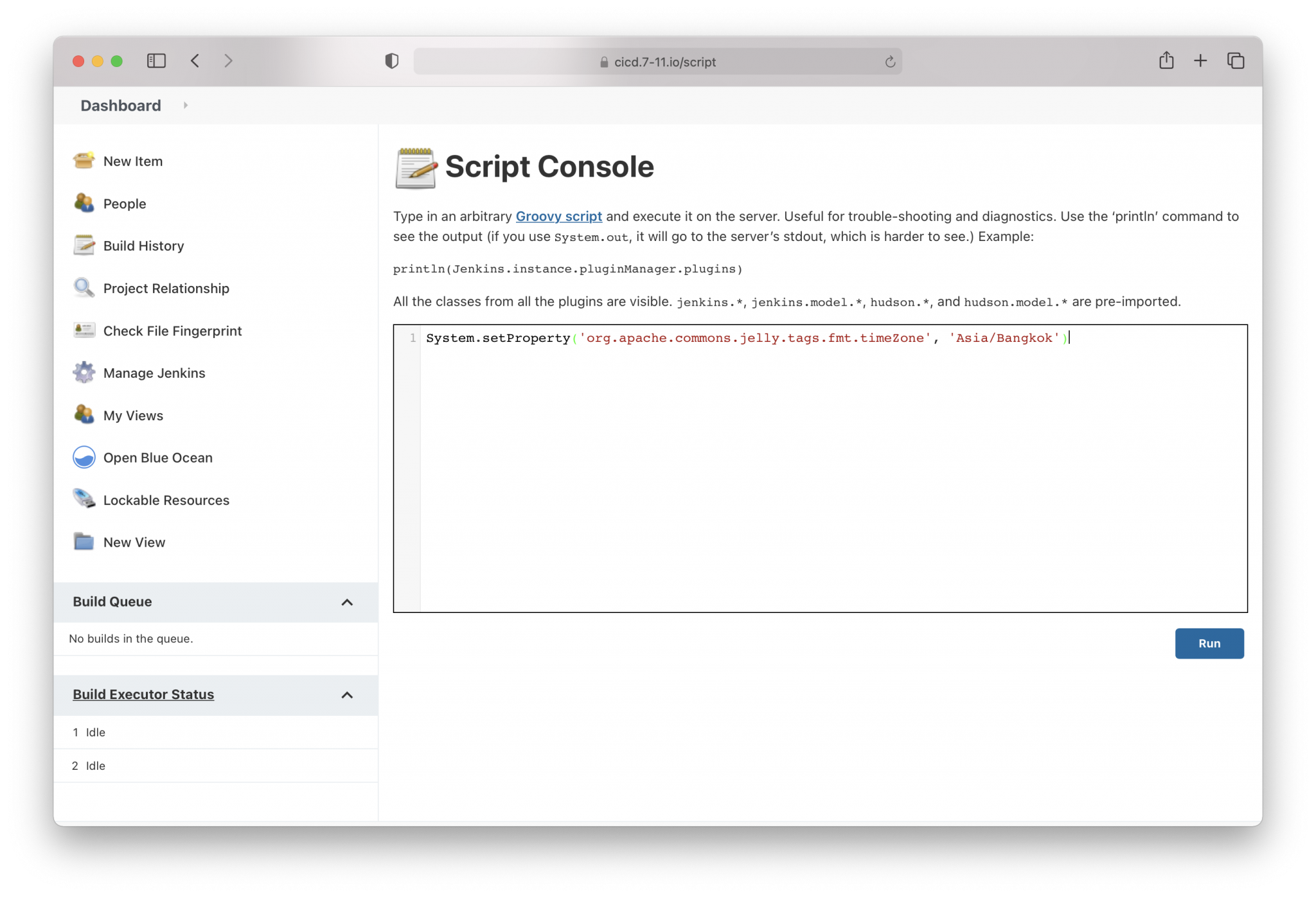The height and width of the screenshot is (897, 1316).
Task: Open the My Views menu item
Action: [x=133, y=416]
